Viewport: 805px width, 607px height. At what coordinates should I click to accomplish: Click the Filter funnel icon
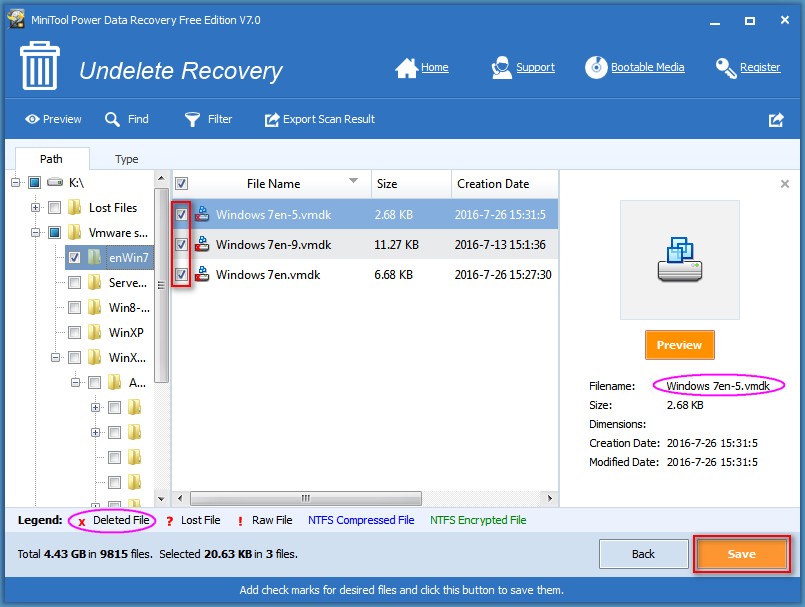[x=192, y=119]
